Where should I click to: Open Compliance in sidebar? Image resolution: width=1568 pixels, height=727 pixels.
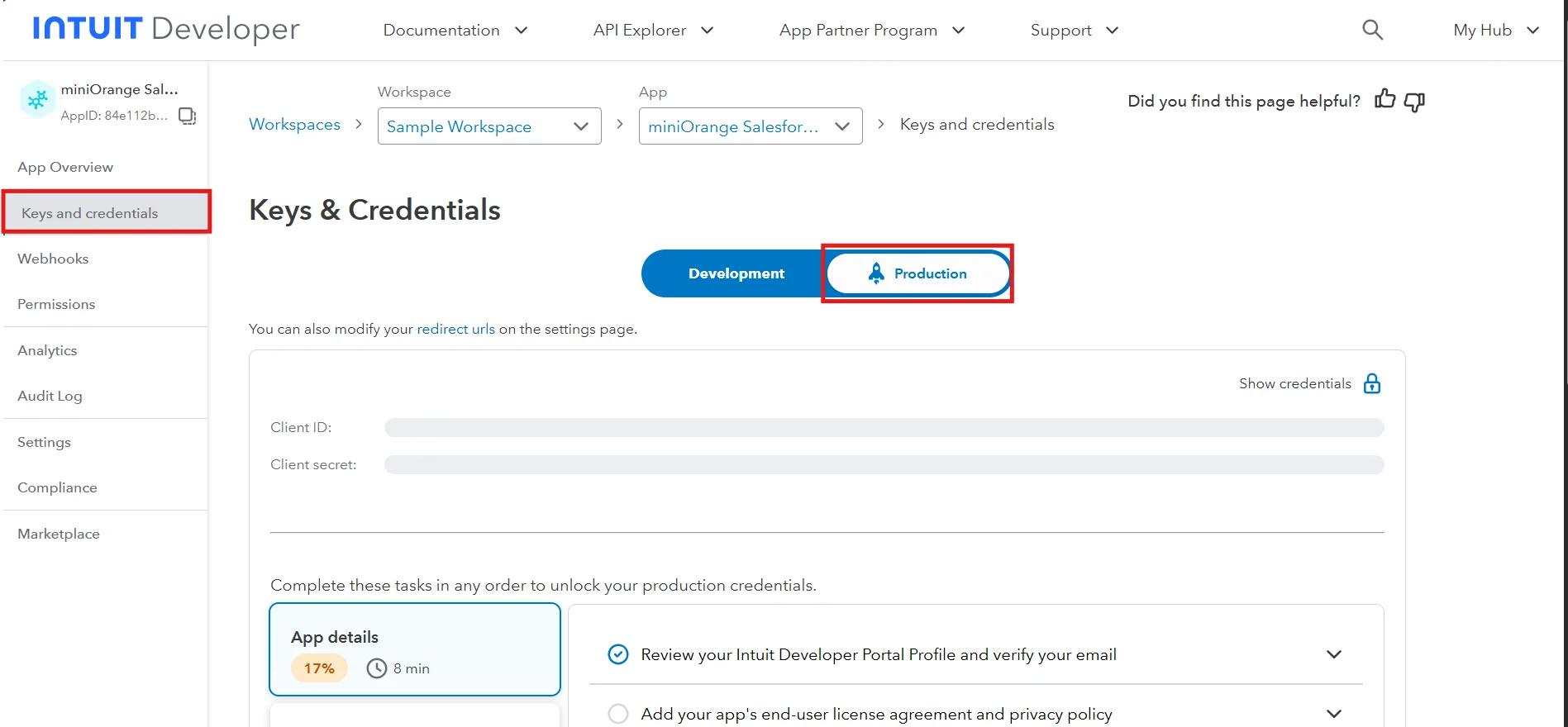pos(57,487)
